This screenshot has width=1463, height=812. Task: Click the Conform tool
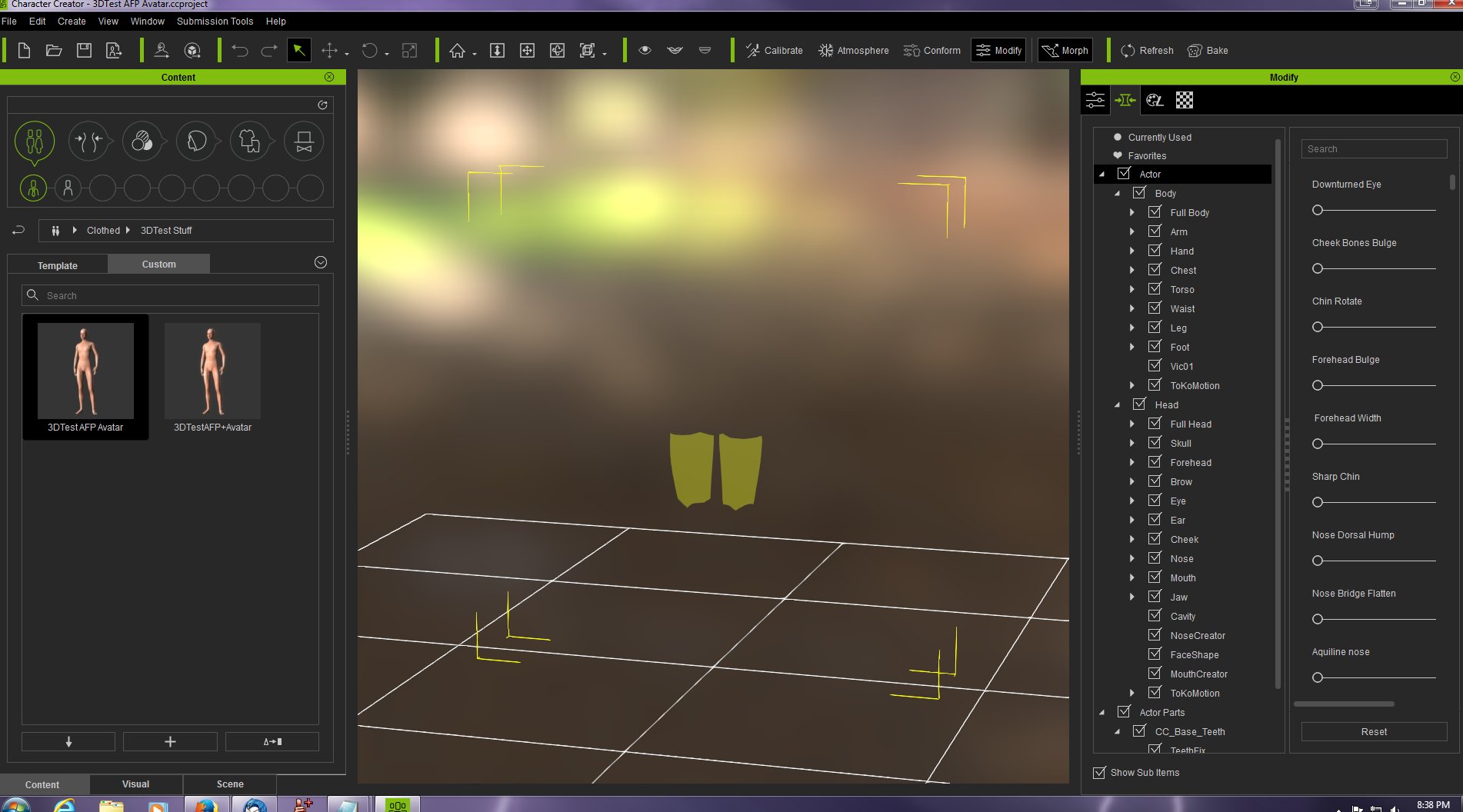tap(932, 51)
